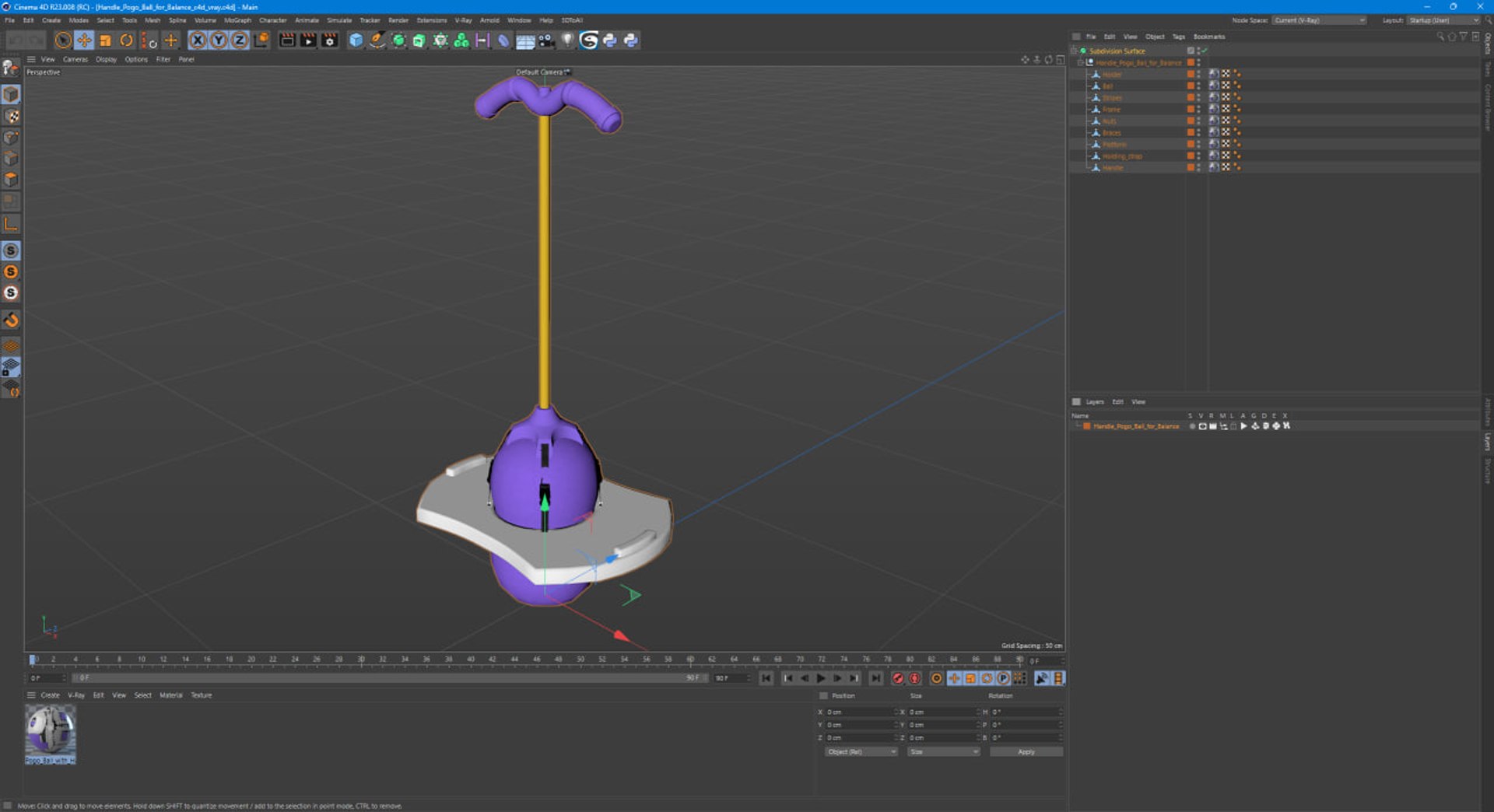Select the Rotate tool in the top toolbar
Image resolution: width=1494 pixels, height=812 pixels.
(x=126, y=40)
